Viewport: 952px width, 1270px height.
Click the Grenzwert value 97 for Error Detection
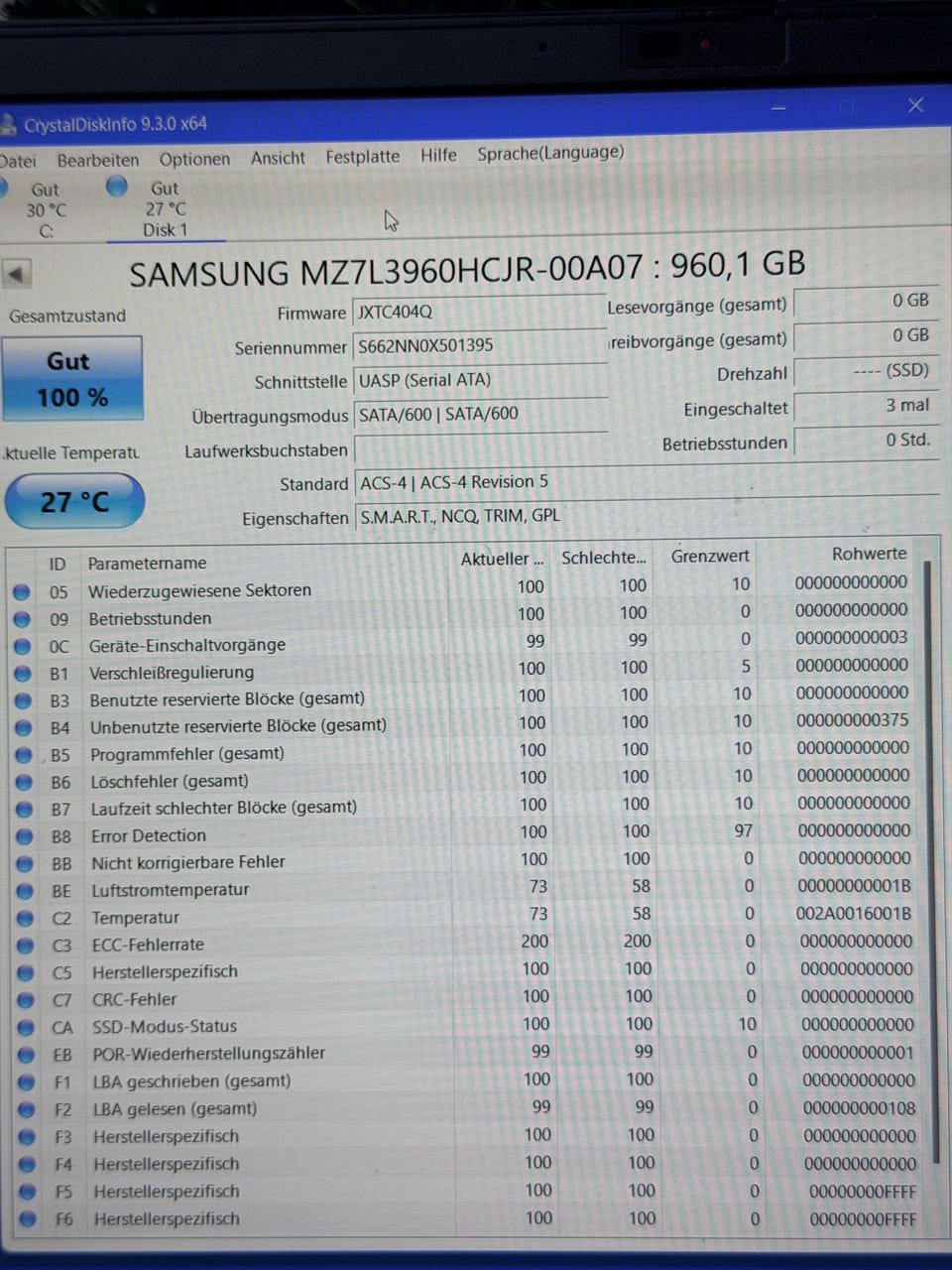(x=743, y=830)
